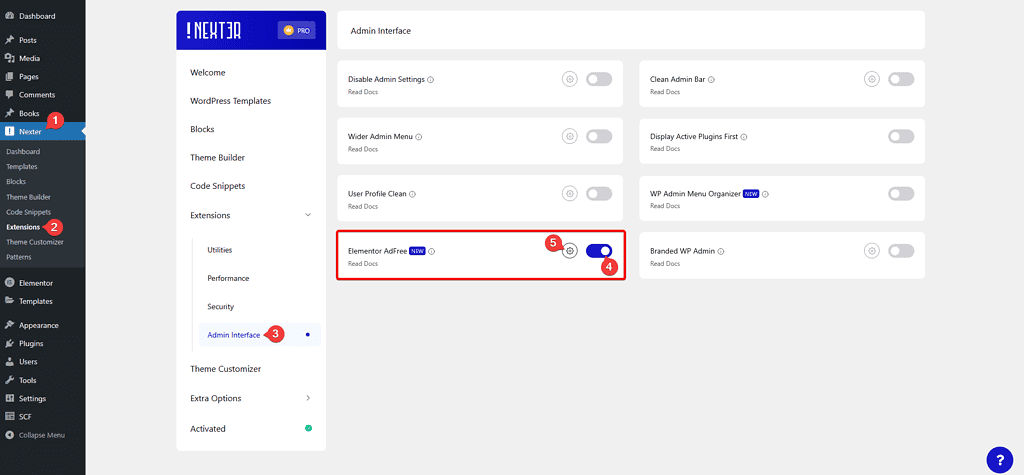Expand the Extra Options chevron

point(308,398)
